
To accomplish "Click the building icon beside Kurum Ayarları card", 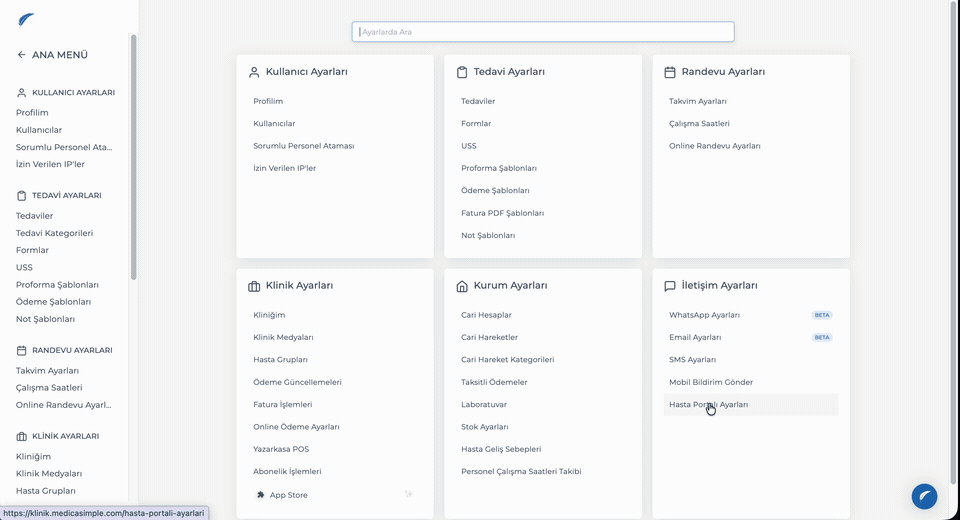I will pyautogui.click(x=462, y=286).
